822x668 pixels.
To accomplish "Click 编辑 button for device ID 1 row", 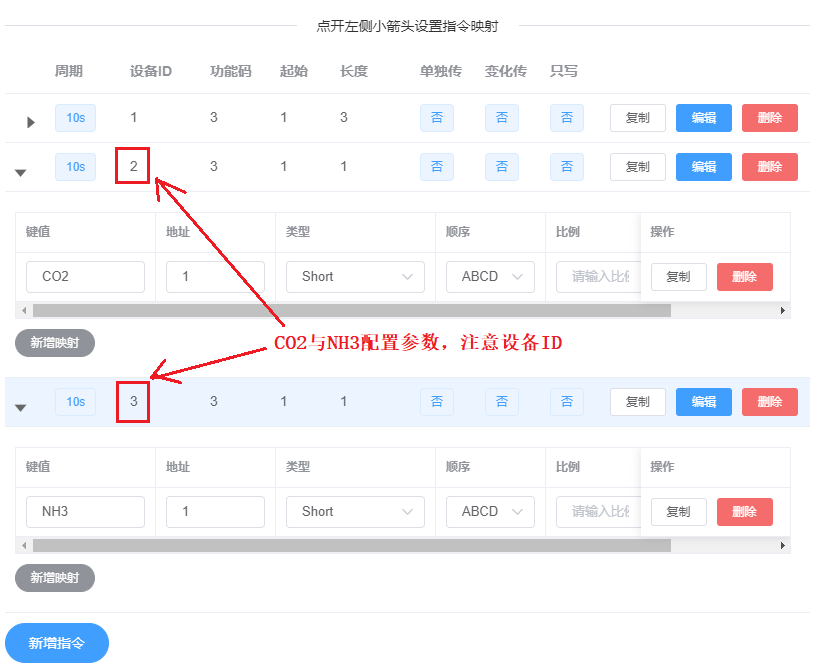I will [703, 118].
